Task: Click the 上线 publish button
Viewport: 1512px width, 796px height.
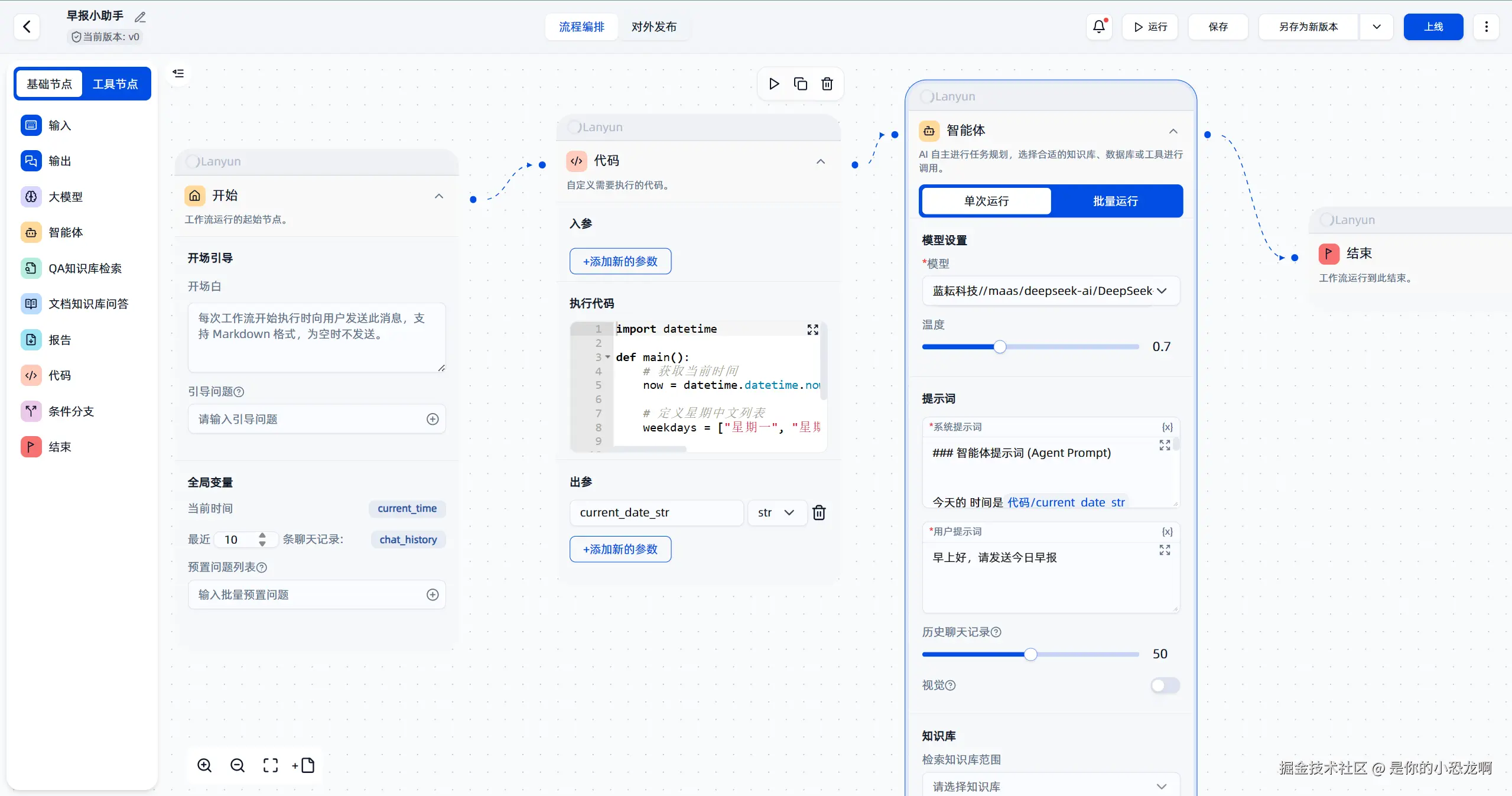Action: pos(1433,27)
